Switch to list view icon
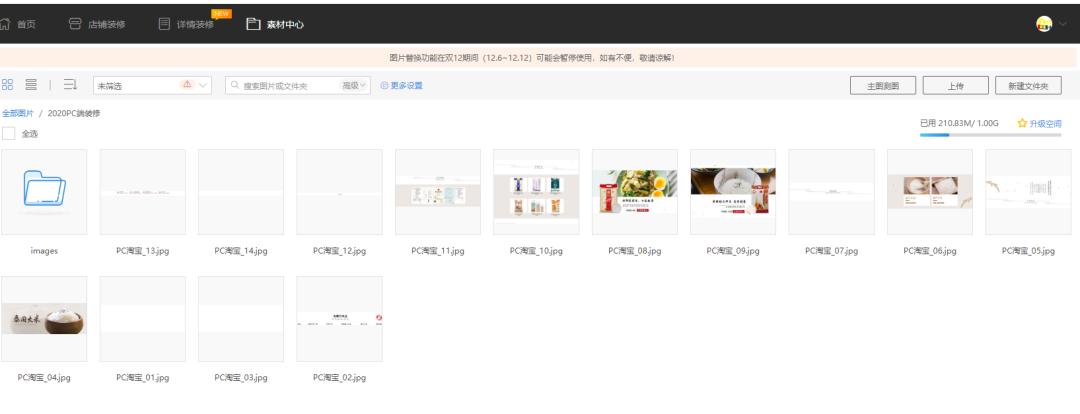Viewport: 1080px width, 414px height. point(31,85)
